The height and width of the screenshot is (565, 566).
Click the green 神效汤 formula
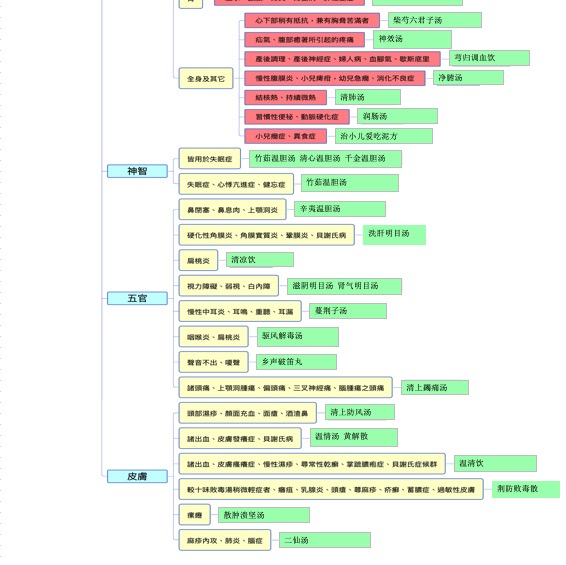pos(413,39)
